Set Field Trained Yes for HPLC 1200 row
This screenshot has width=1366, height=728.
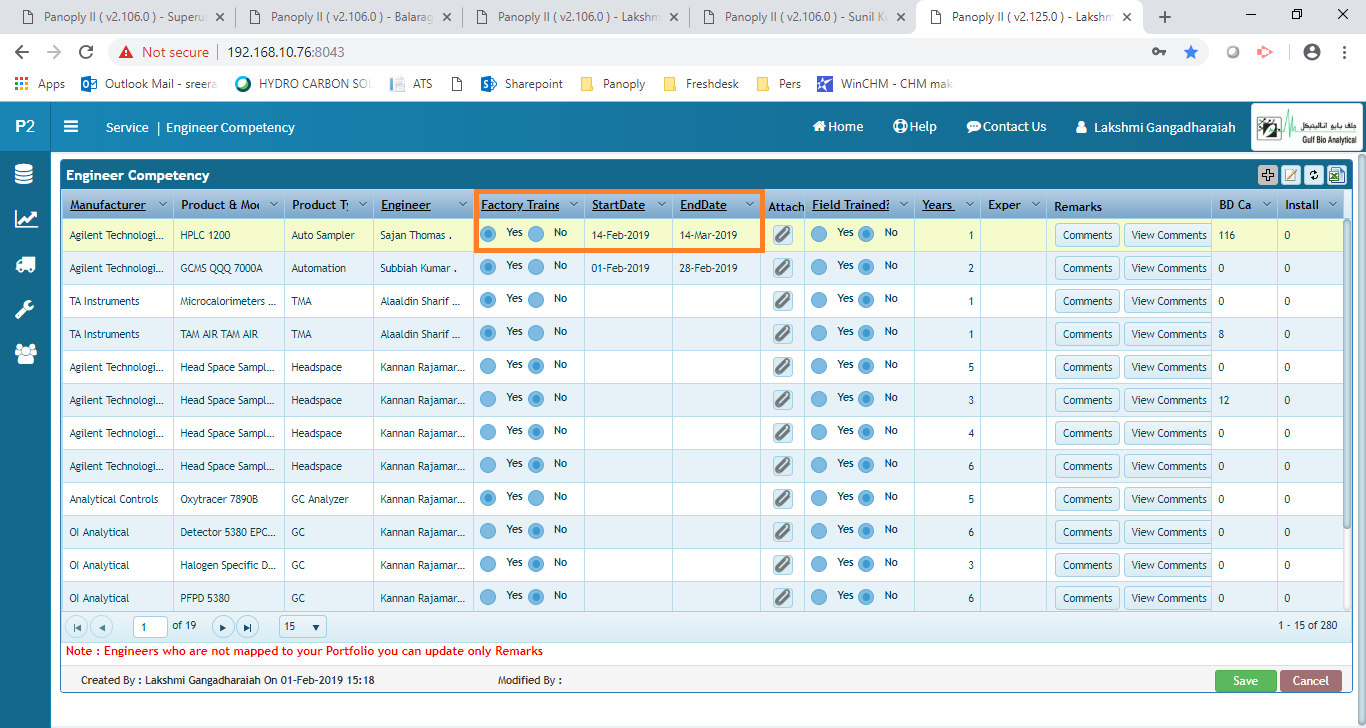[819, 234]
